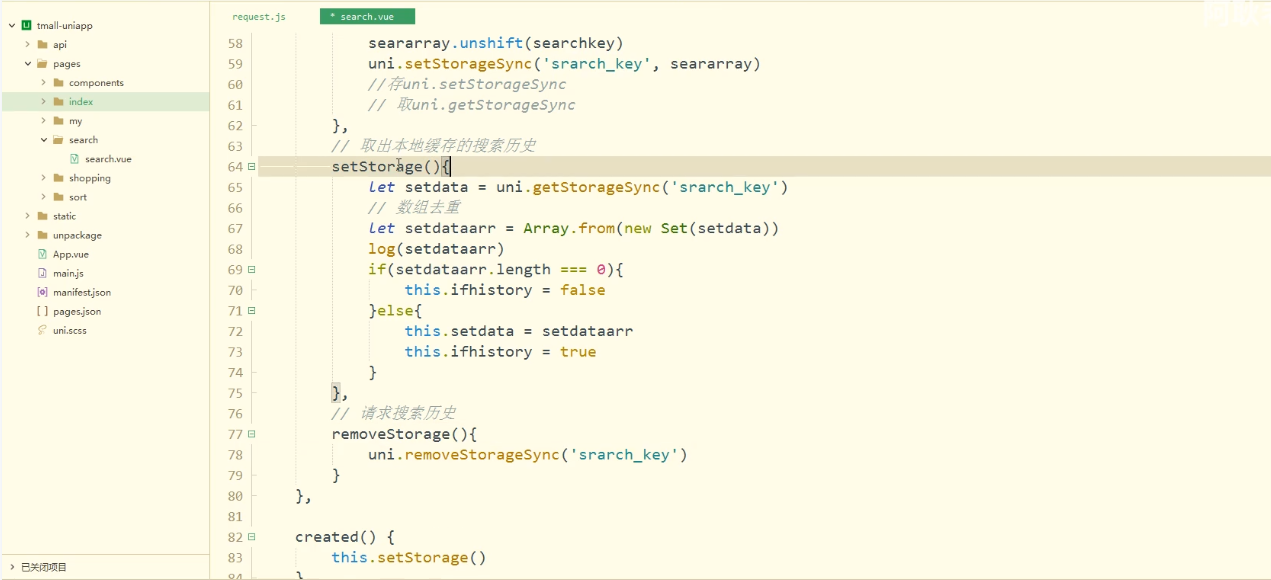The width and height of the screenshot is (1271, 580).
Task: Open search.vue in the project tree
Action: point(108,159)
